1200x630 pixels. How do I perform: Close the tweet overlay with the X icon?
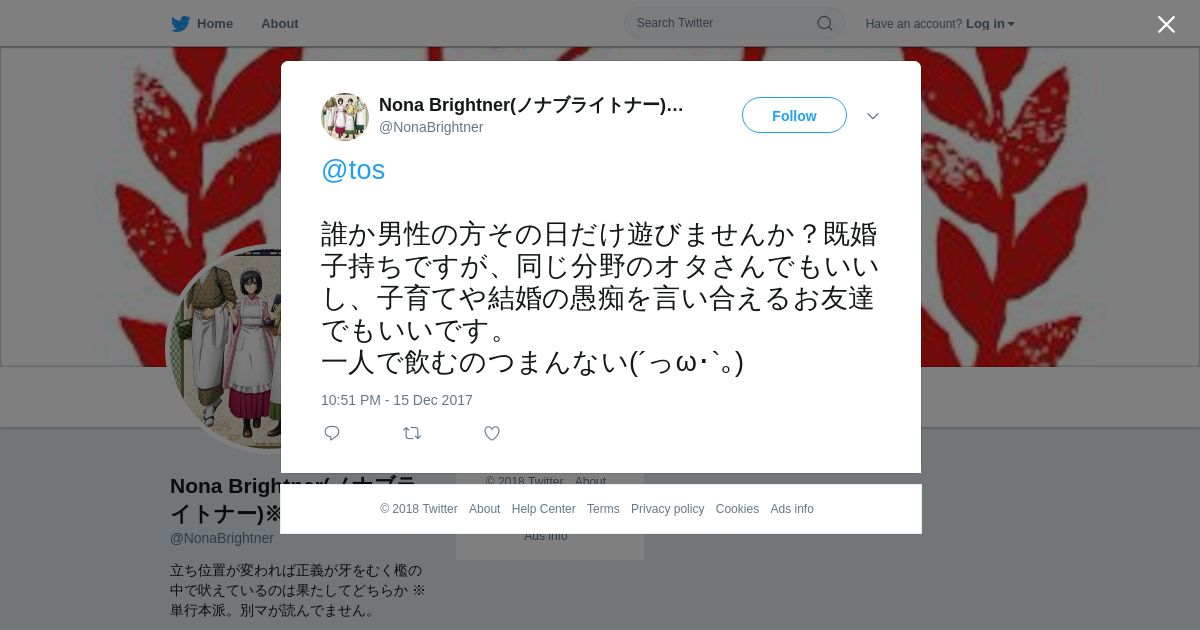[1166, 24]
